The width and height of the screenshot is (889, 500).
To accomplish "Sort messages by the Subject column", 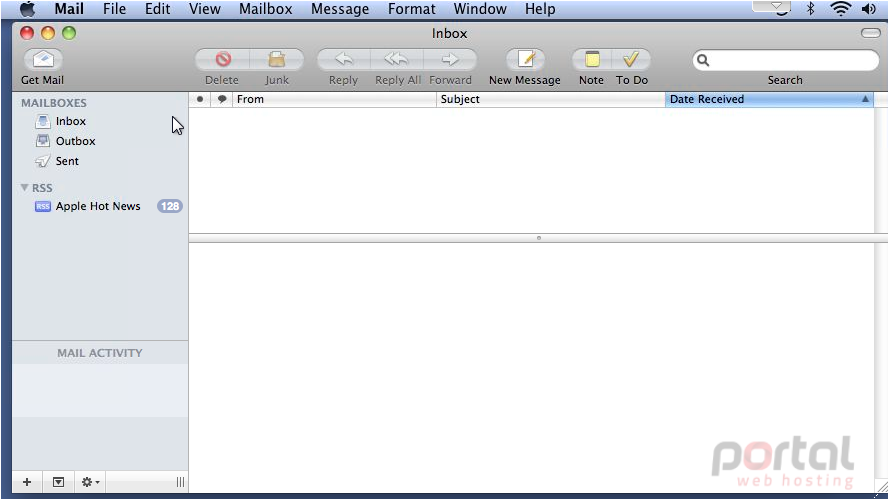I will click(551, 99).
